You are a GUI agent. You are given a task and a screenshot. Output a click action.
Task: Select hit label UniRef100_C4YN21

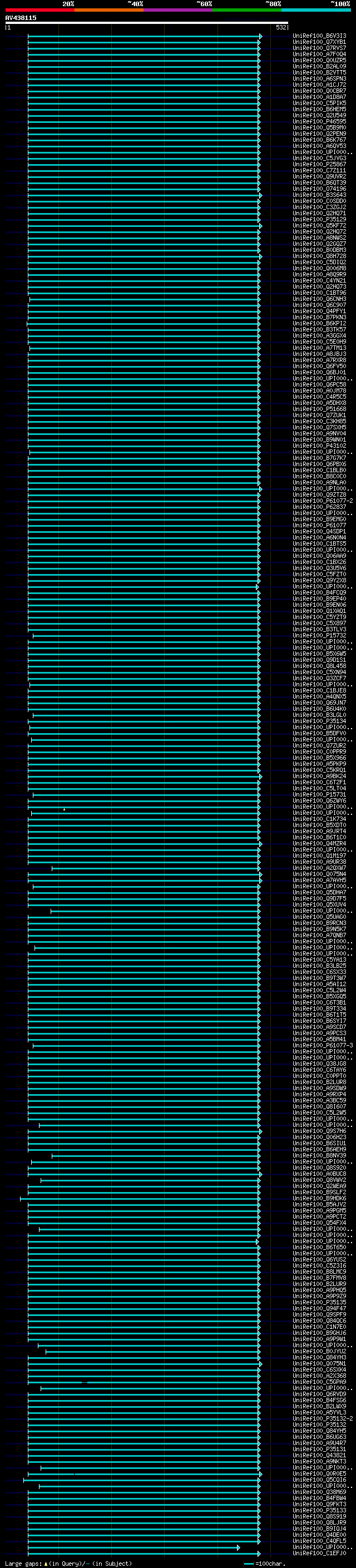coord(319,280)
